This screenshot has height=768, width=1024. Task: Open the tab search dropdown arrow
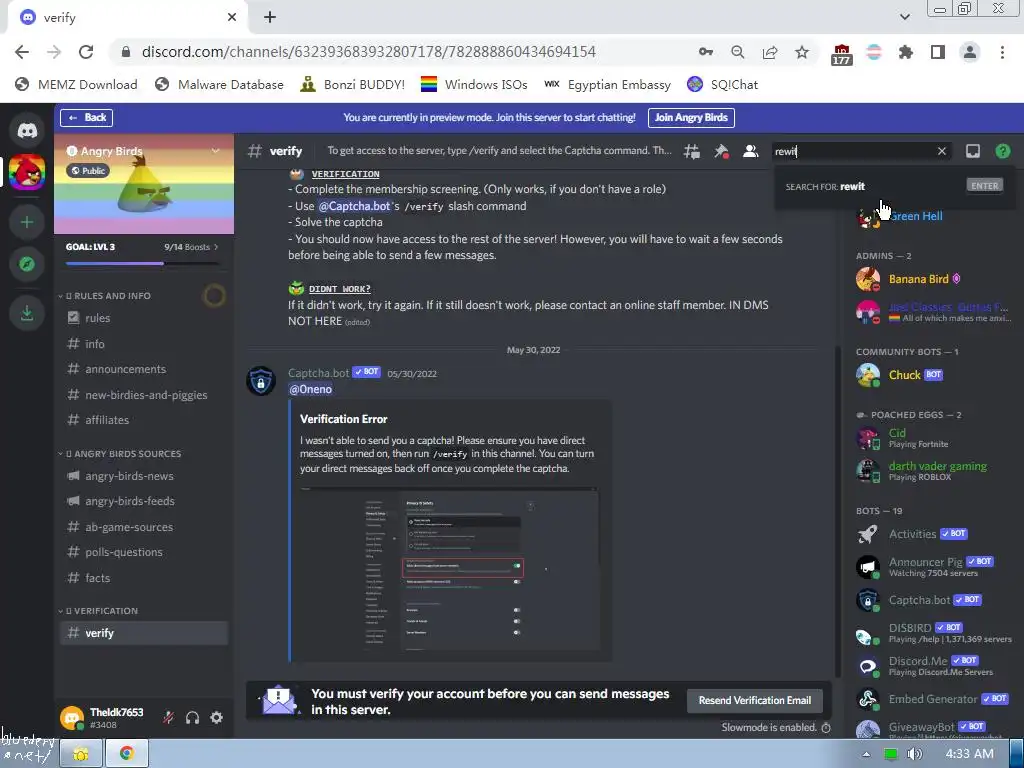coord(904,17)
